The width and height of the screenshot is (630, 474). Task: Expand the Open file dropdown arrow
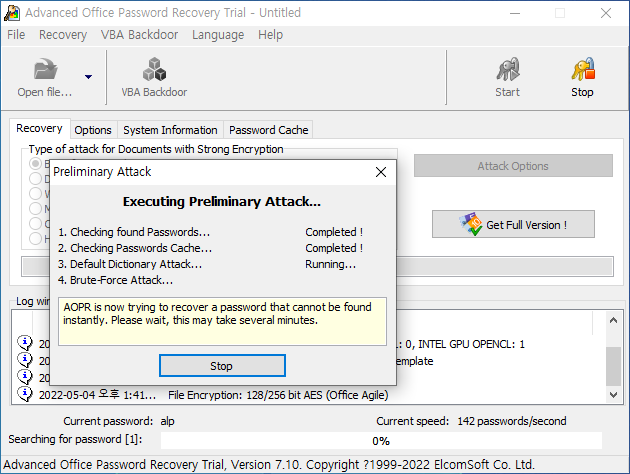click(x=88, y=77)
